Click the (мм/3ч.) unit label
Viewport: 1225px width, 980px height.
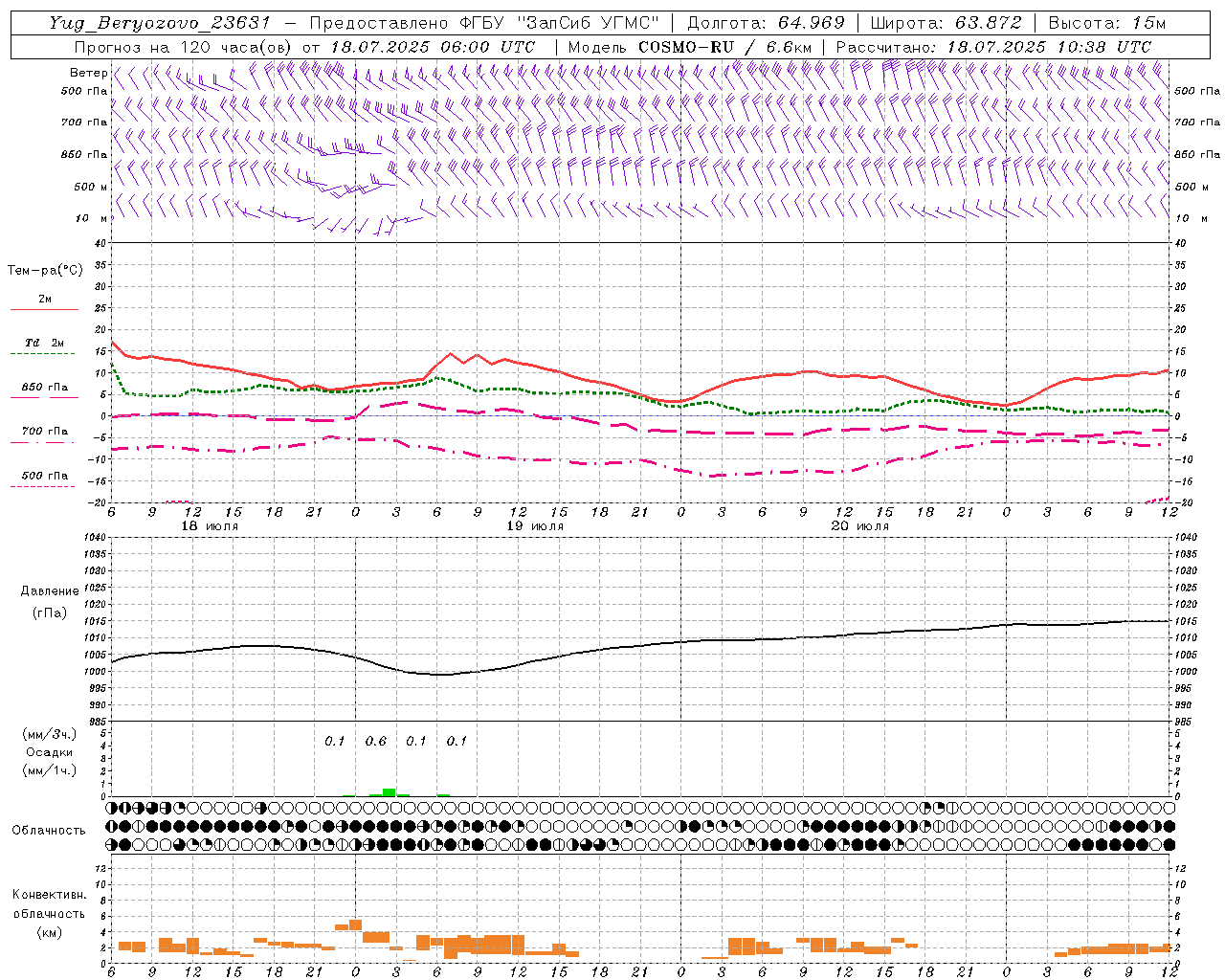click(x=50, y=734)
